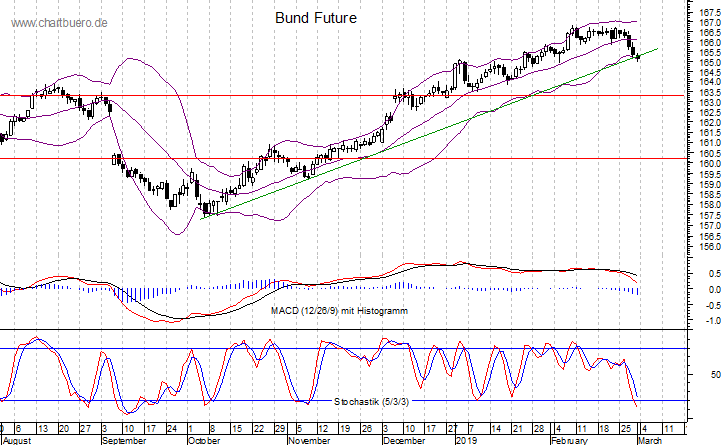This screenshot has width=723, height=445.
Task: Click the '19' date label in November
Action: click(x=345, y=429)
